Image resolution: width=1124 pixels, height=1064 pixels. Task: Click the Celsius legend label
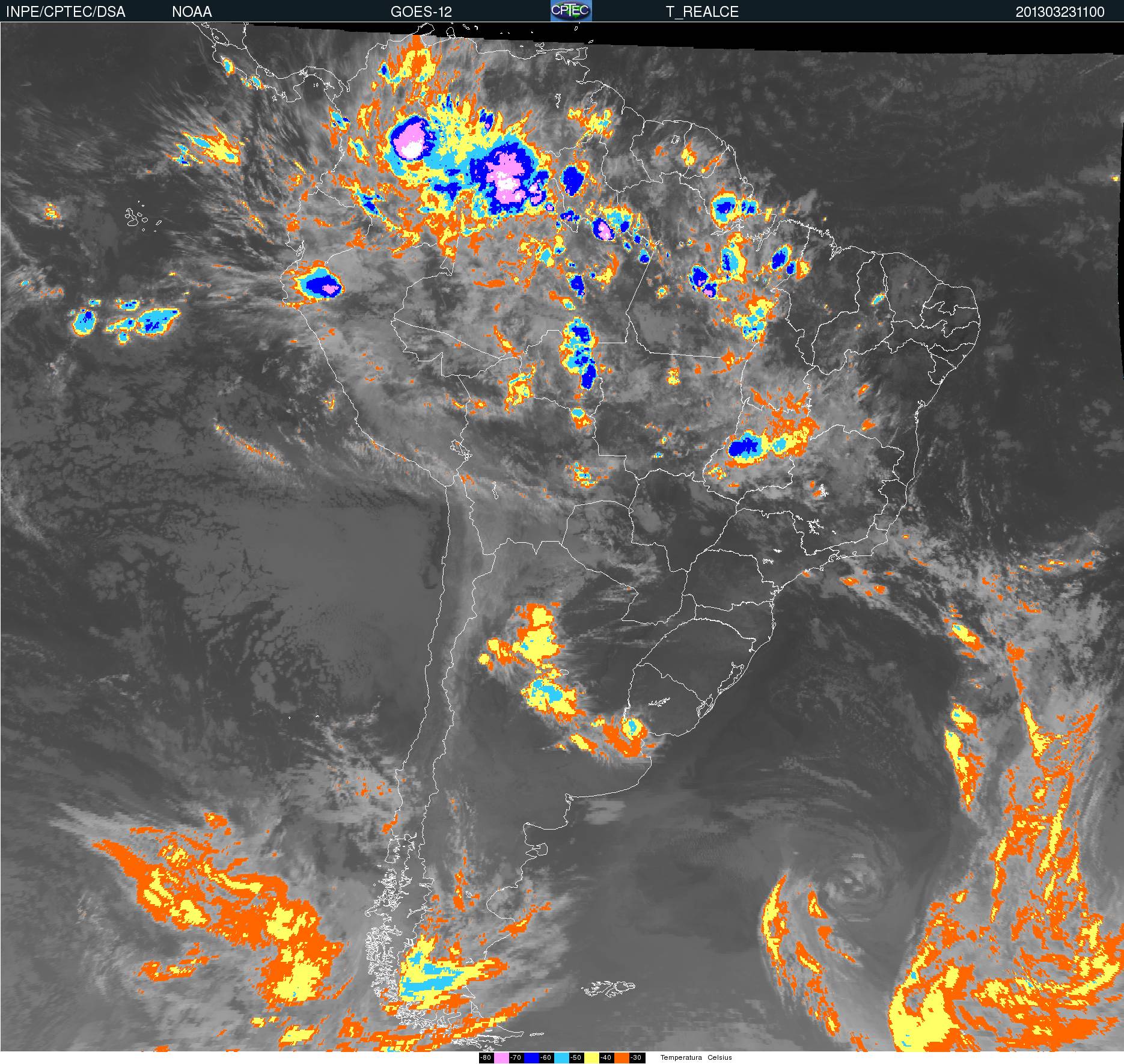point(719,1058)
